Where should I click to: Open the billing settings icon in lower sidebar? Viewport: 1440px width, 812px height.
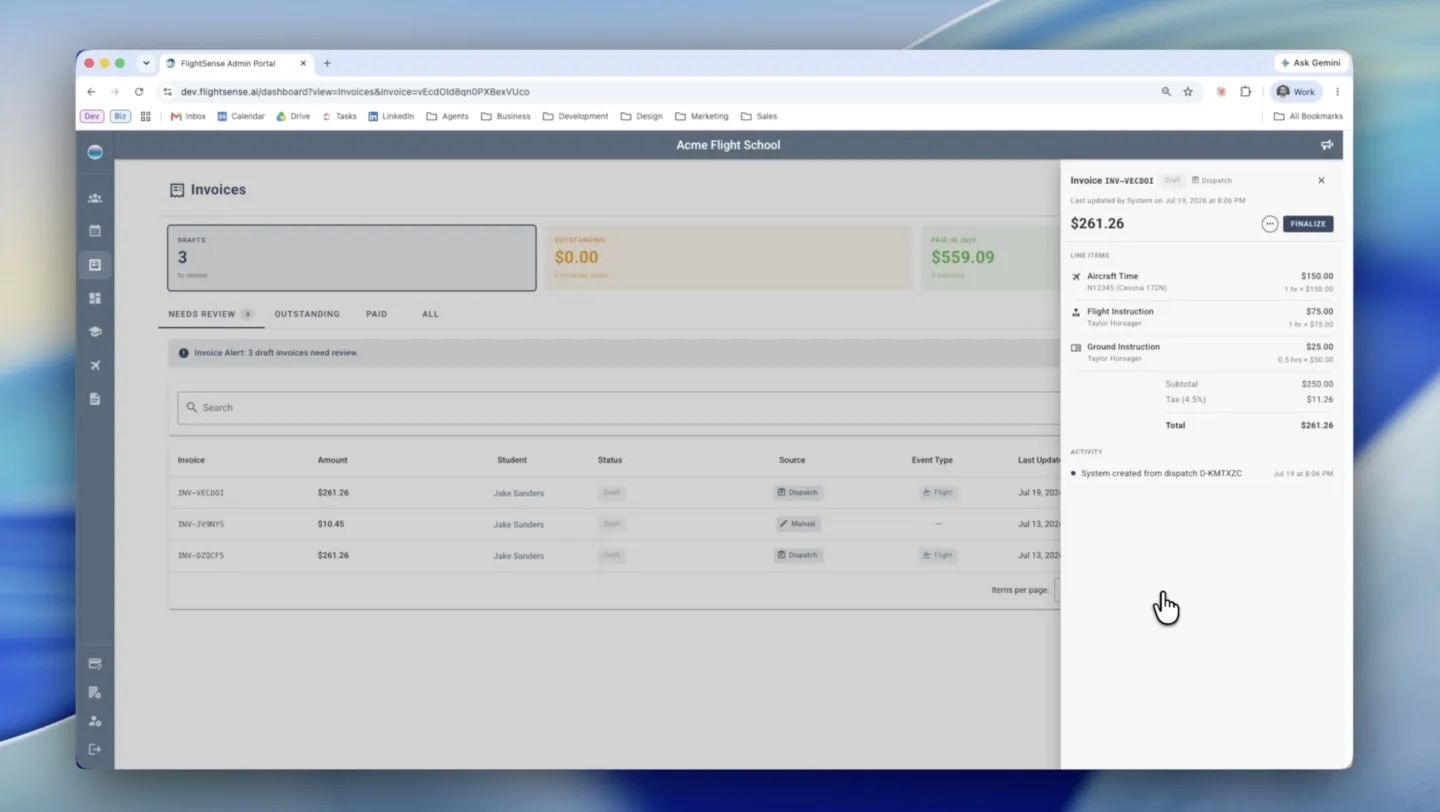click(95, 693)
